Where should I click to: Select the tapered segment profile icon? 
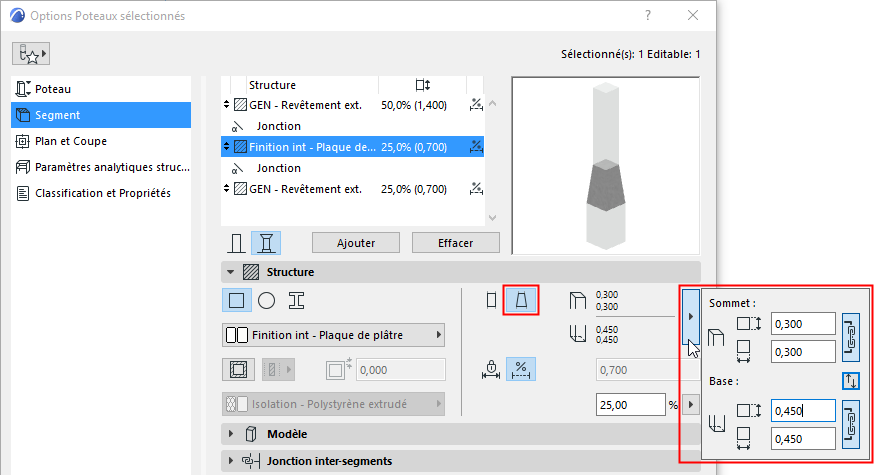tap(521, 300)
